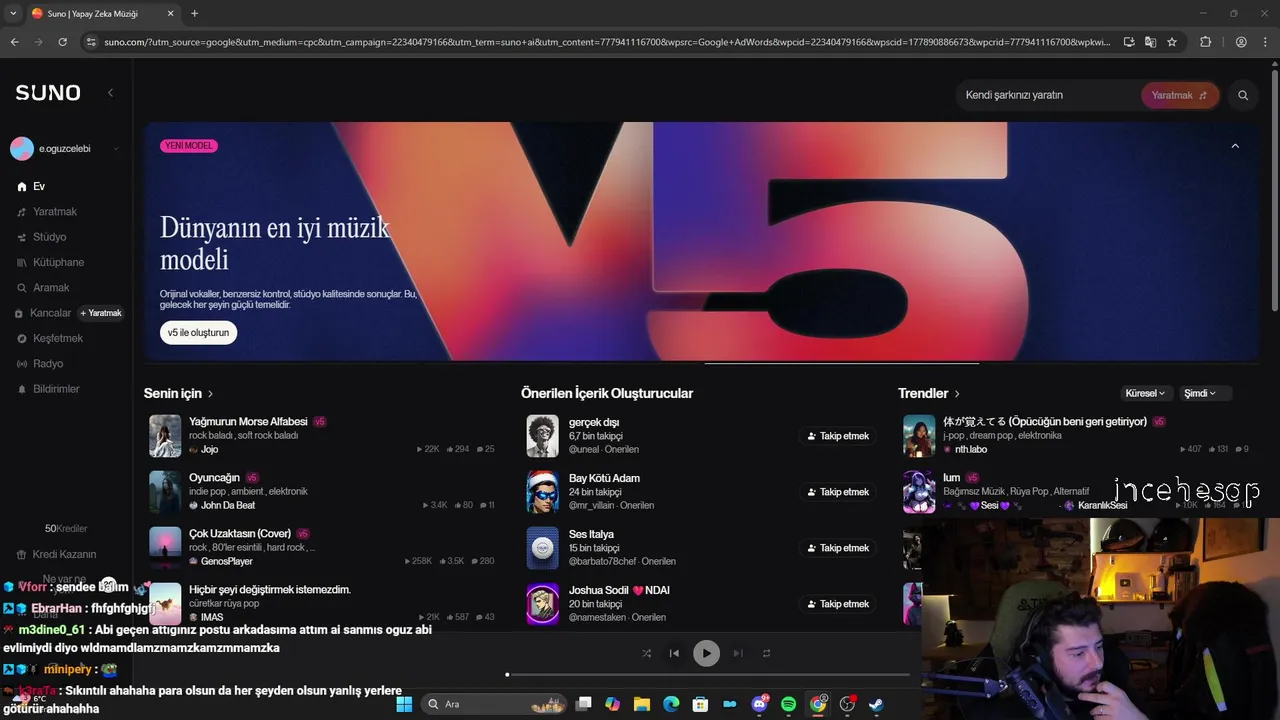Open Çok Uzaktasın (Cover) thumbnail
1280x720 pixels.
point(165,548)
